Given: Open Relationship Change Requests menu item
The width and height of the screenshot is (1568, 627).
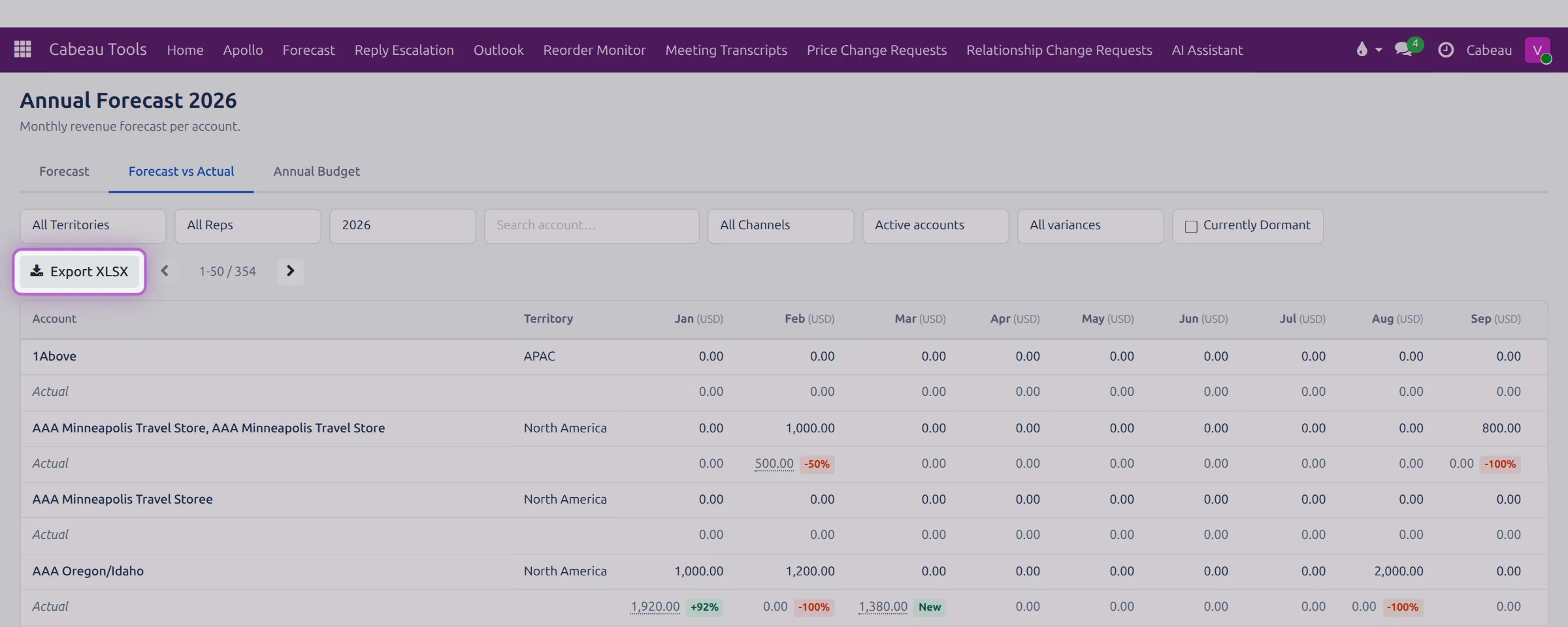Looking at the screenshot, I should (1059, 50).
